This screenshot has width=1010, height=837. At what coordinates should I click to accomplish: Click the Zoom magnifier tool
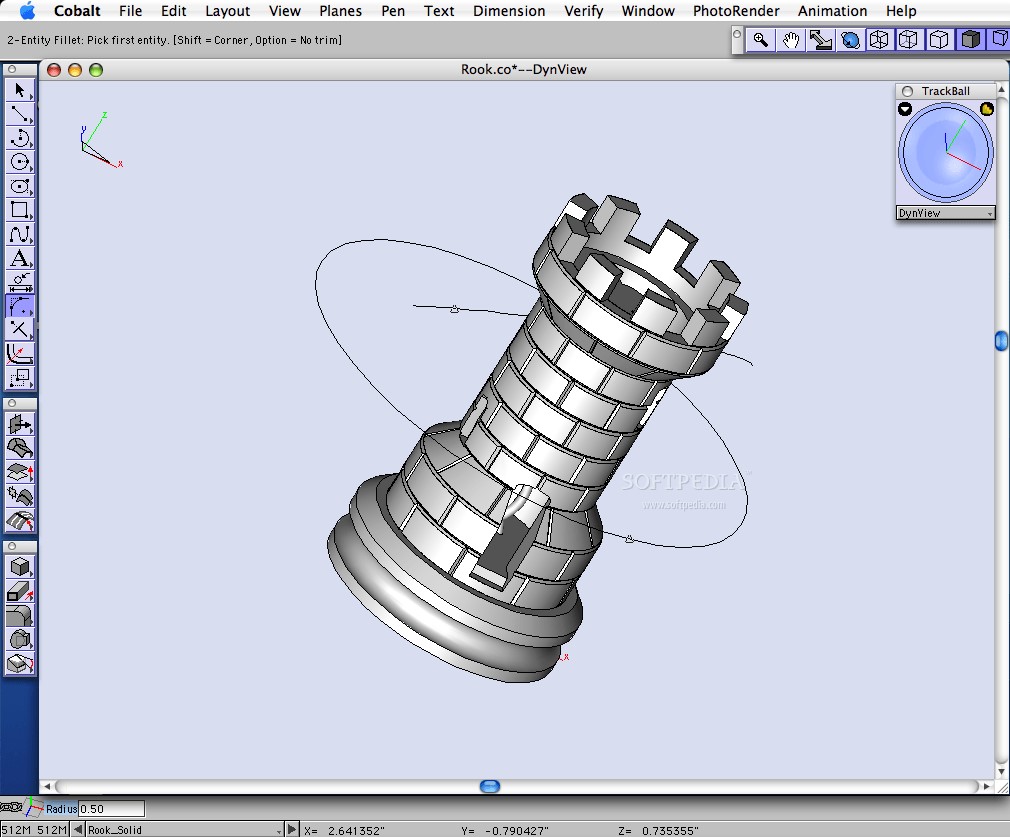click(761, 40)
